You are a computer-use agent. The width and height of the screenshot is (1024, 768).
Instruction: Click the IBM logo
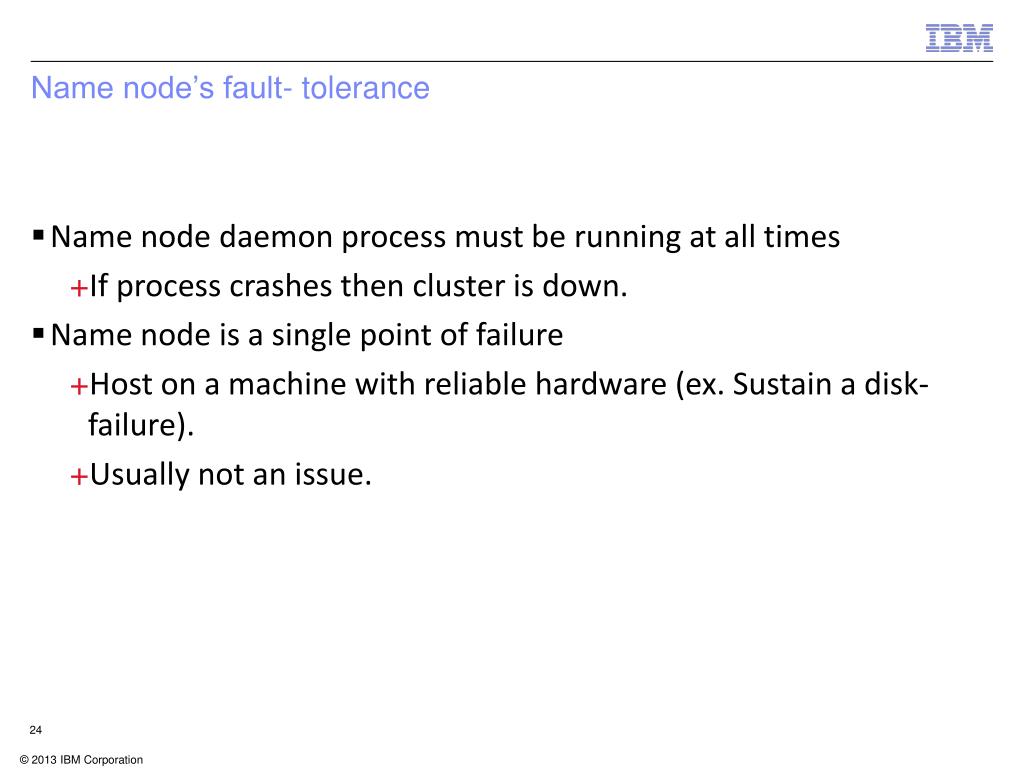coord(959,38)
